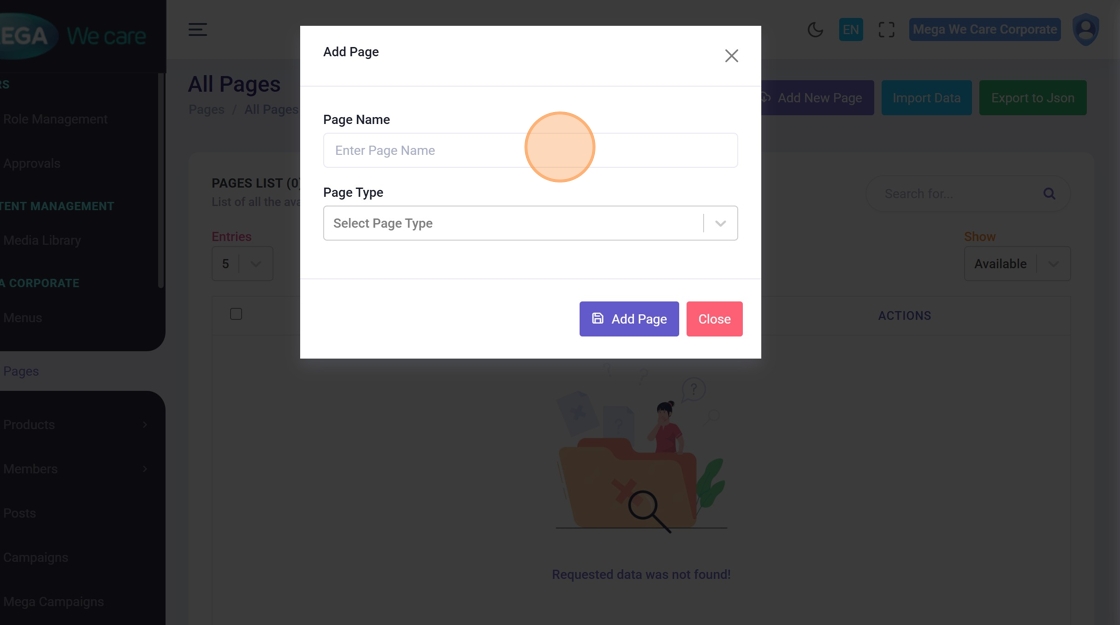Click Export to Json button
The width and height of the screenshot is (1120, 625).
pyautogui.click(x=1032, y=98)
